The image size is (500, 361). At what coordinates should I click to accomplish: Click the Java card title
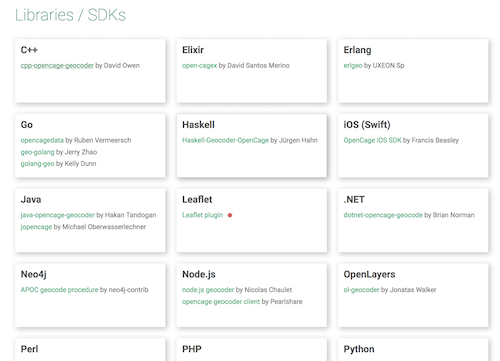point(31,199)
